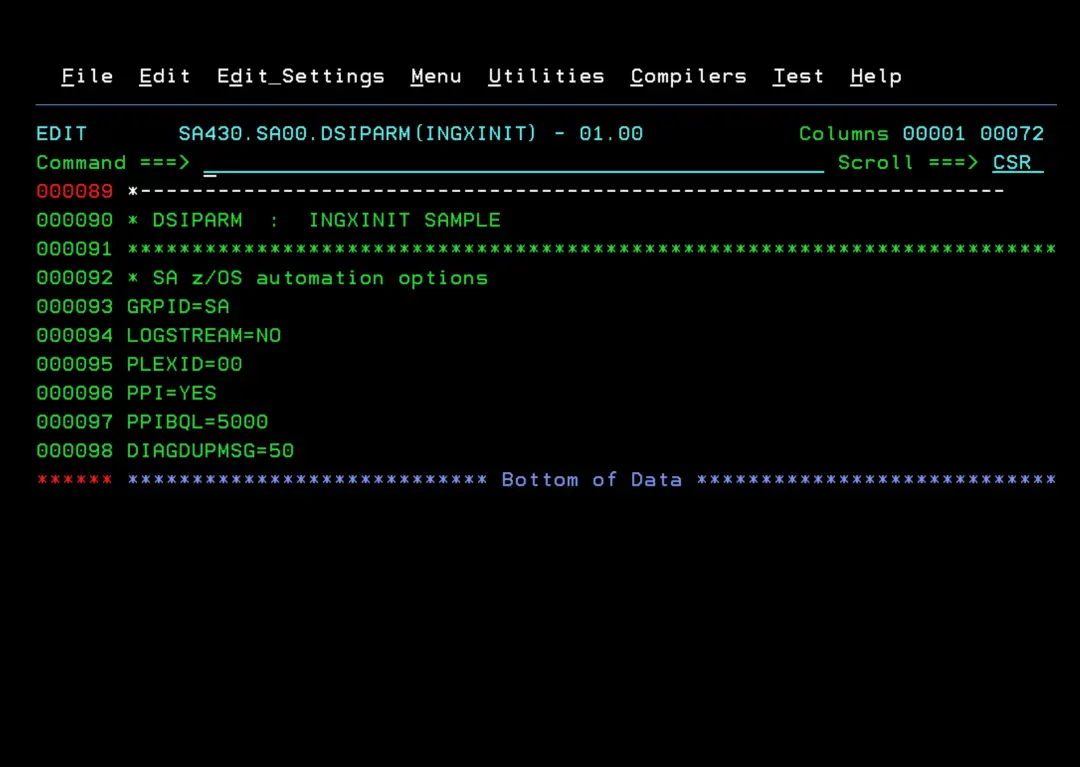The width and height of the screenshot is (1080, 767).
Task: Click the 'INGXINIT SAMPLE' comment text
Action: pos(404,220)
